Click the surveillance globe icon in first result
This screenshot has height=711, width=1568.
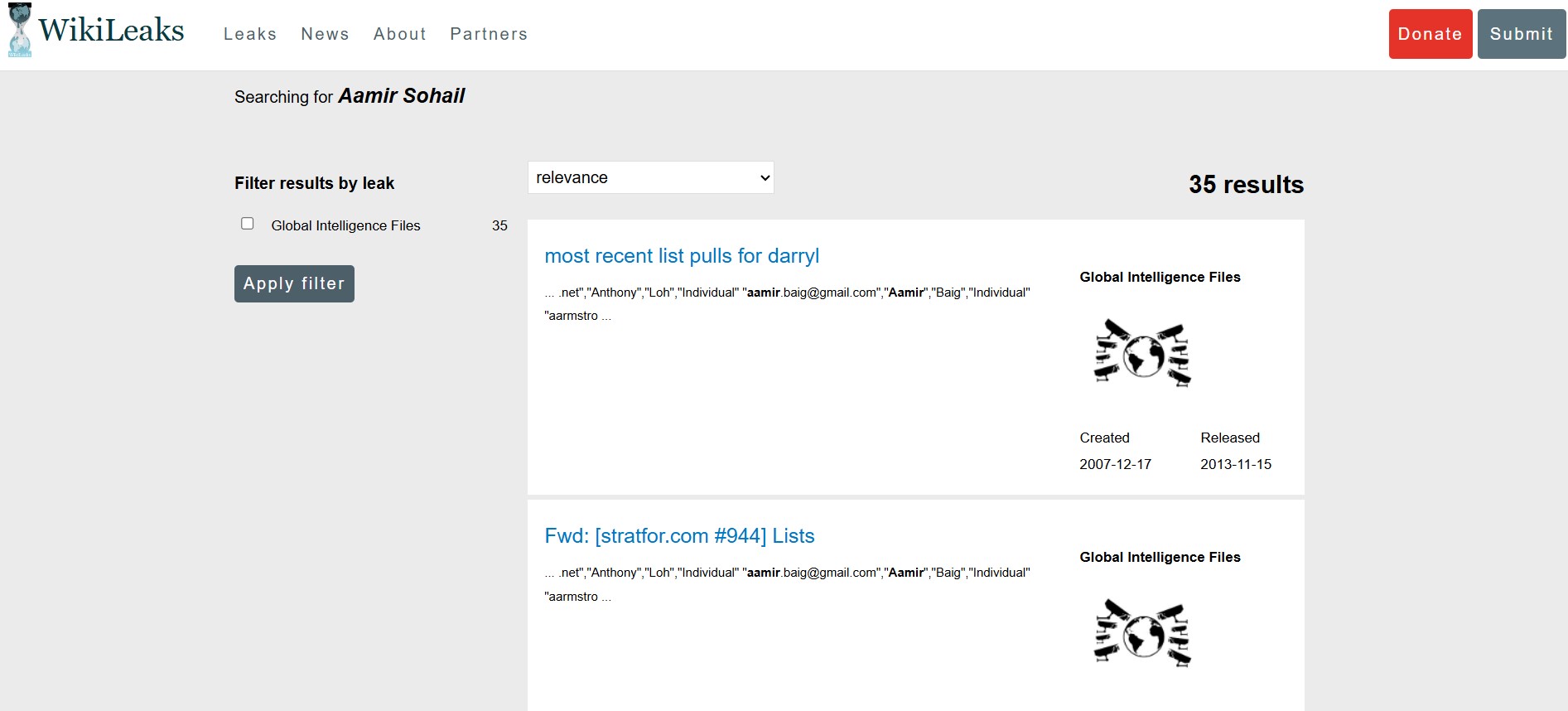click(1142, 354)
